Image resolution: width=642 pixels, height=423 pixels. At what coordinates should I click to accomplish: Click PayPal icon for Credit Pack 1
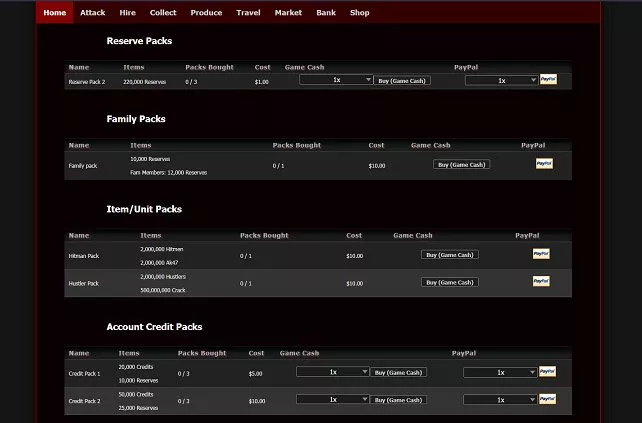pos(547,371)
